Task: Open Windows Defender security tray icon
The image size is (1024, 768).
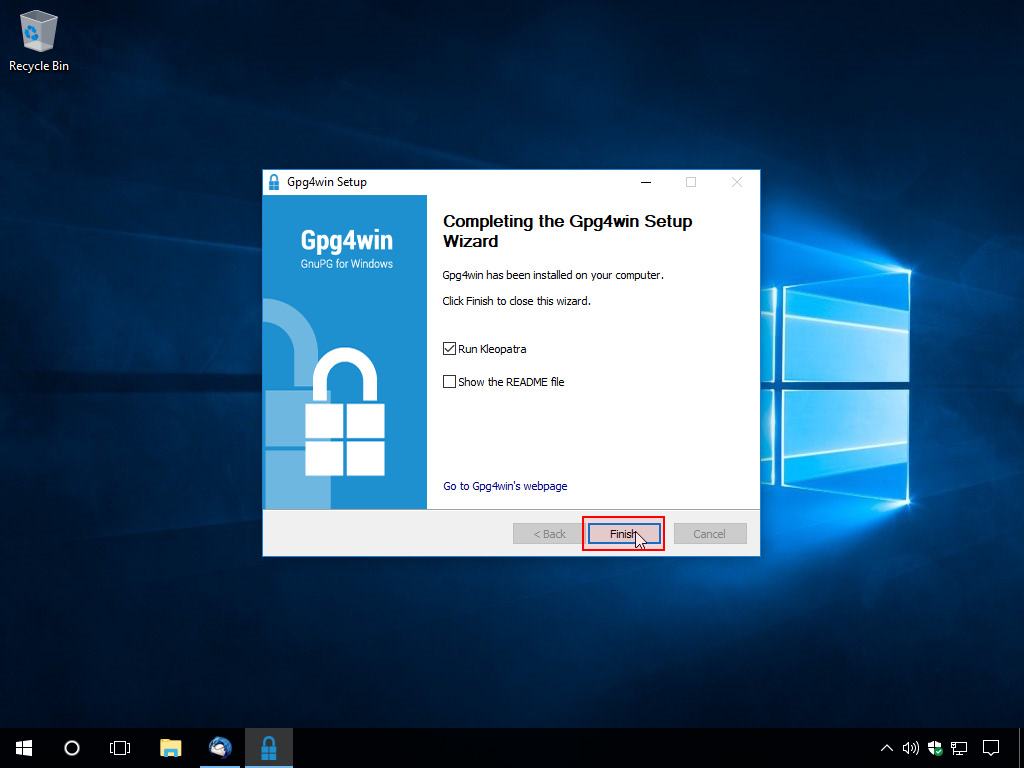Action: click(x=935, y=747)
